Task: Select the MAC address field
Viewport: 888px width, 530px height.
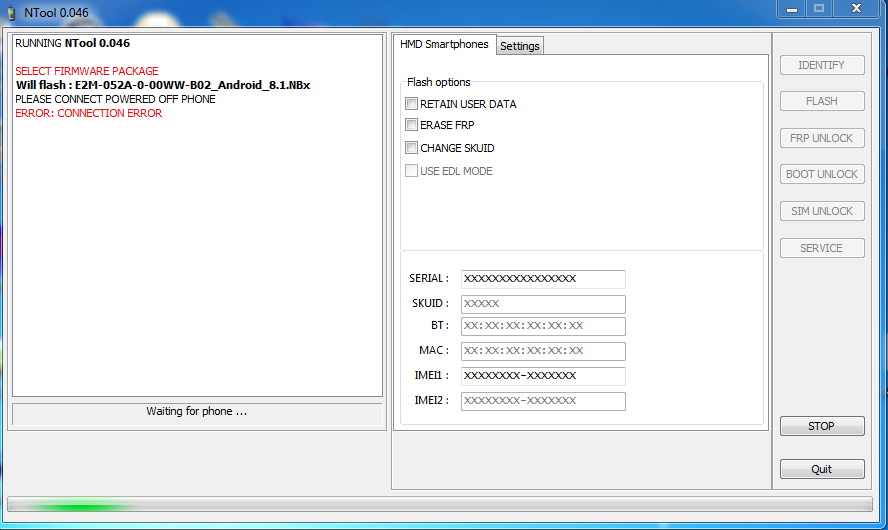Action: pos(543,351)
